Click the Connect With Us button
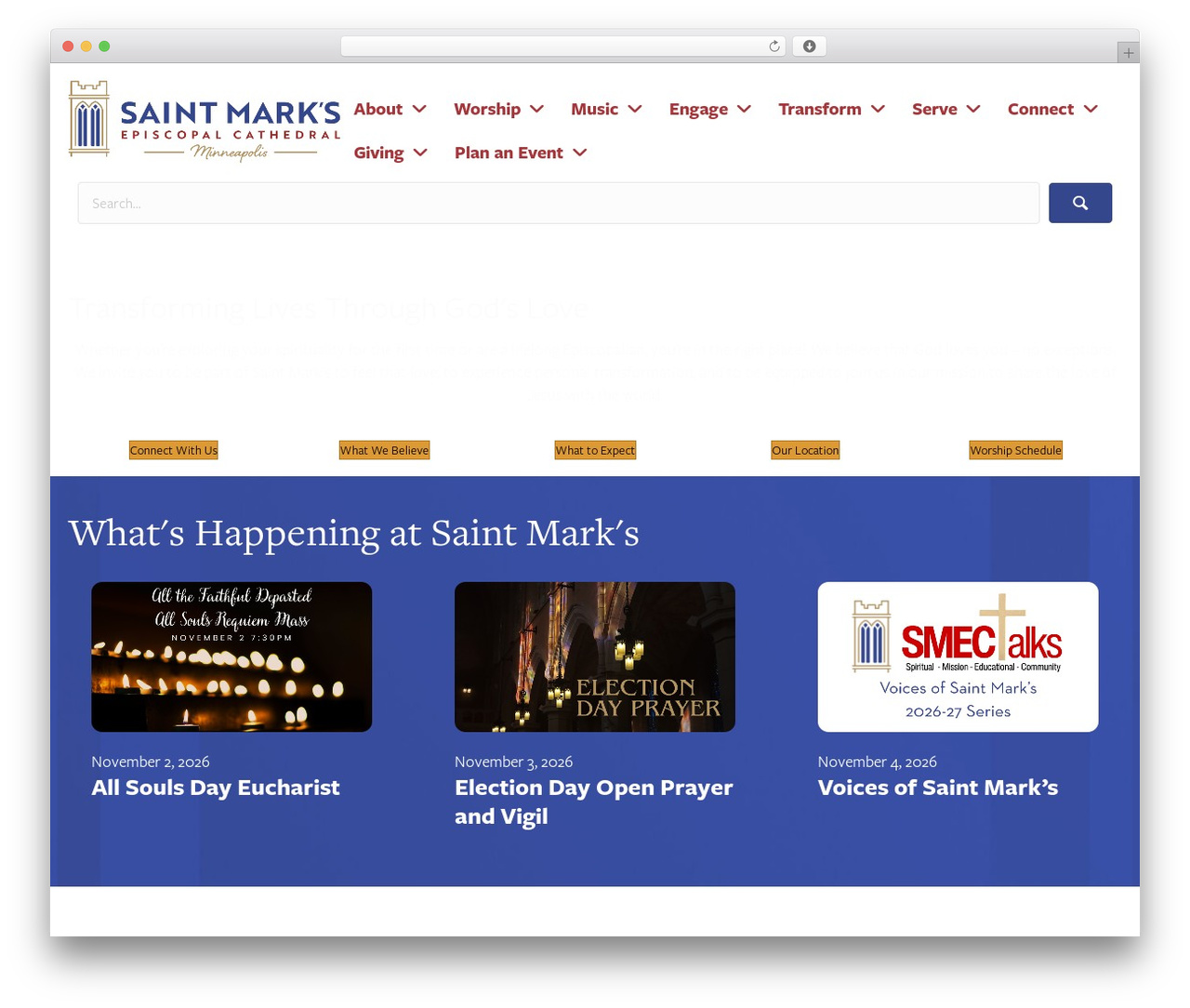This screenshot has height=1008, width=1190. 174,450
